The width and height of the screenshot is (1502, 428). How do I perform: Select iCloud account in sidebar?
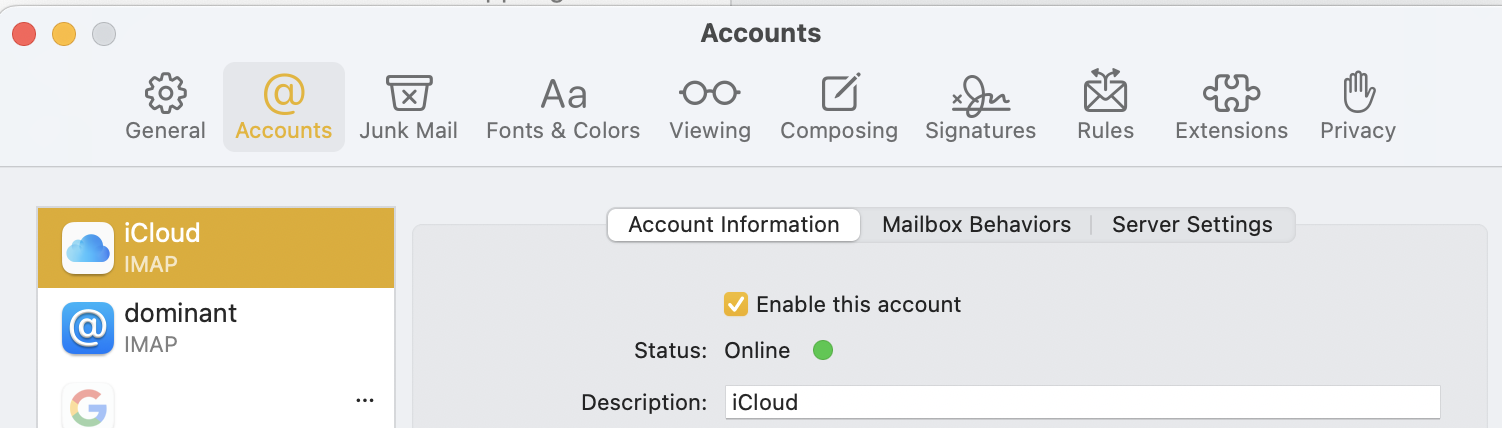(216, 248)
